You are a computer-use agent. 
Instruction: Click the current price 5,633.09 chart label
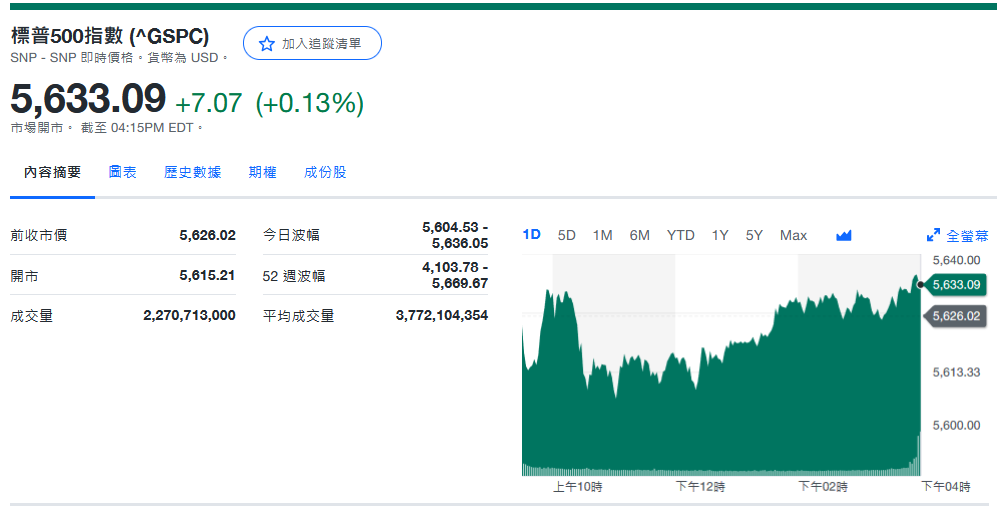click(x=957, y=285)
